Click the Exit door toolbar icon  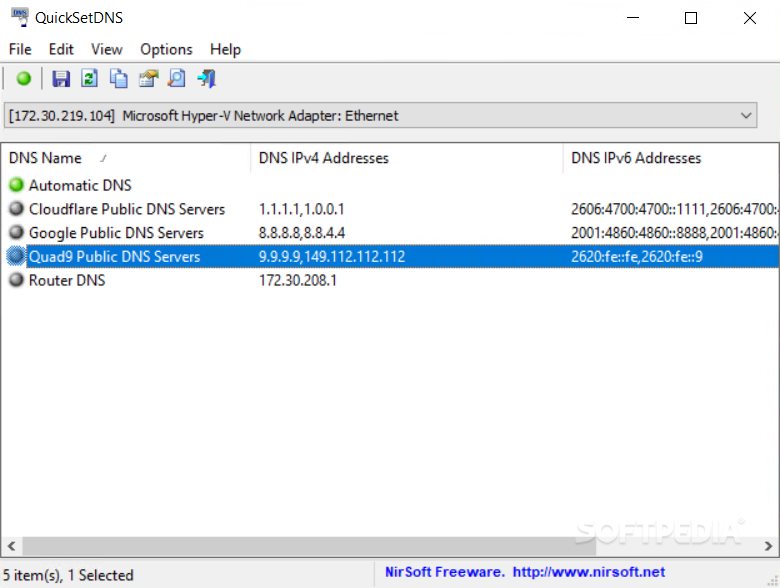click(x=206, y=79)
